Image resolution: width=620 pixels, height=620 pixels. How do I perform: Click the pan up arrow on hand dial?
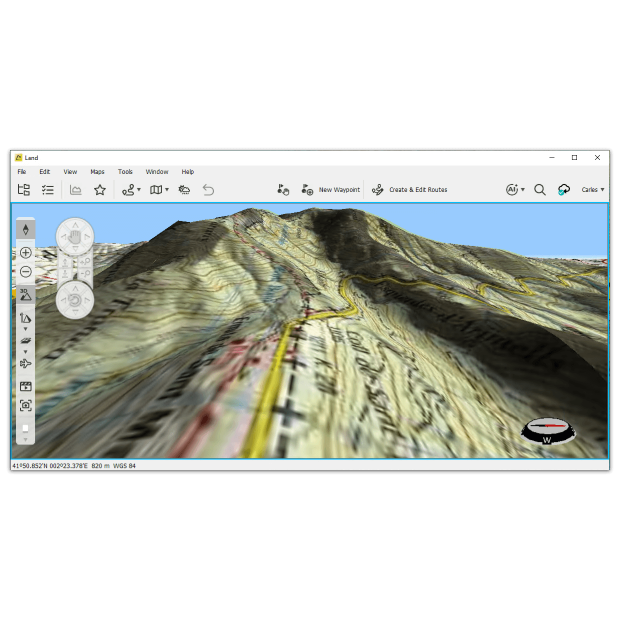(75, 225)
